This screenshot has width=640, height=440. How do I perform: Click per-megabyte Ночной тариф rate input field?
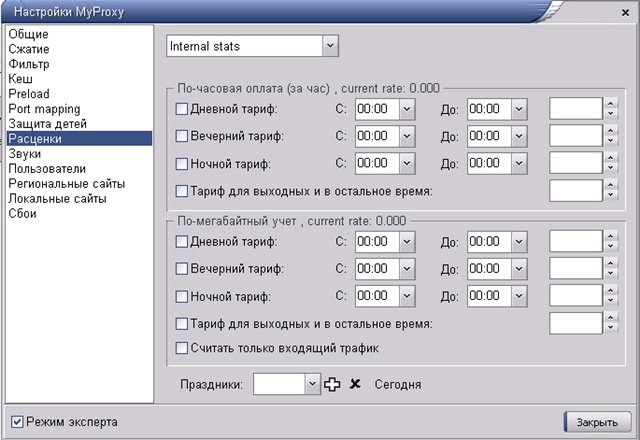click(576, 296)
